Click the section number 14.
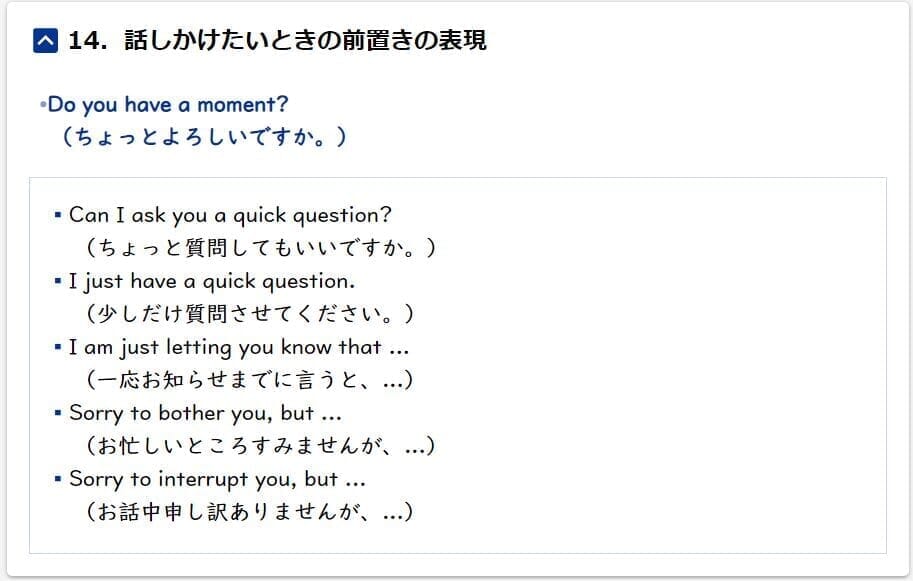This screenshot has height=581, width=913. pyautogui.click(x=87, y=41)
